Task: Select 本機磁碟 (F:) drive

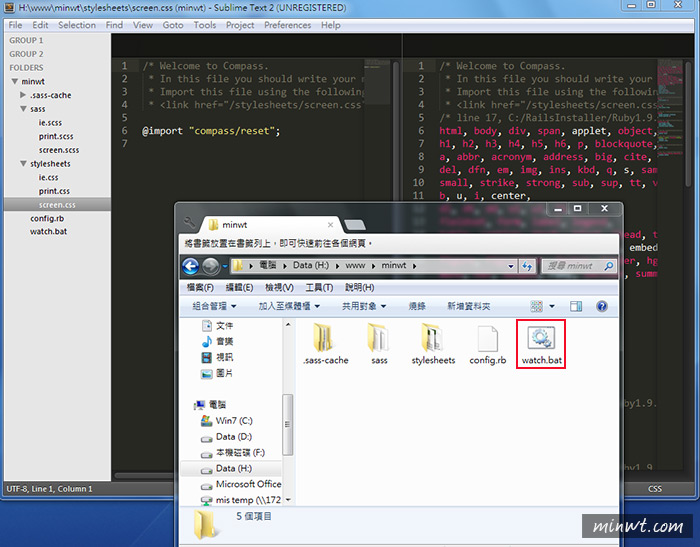Action: 233,453
